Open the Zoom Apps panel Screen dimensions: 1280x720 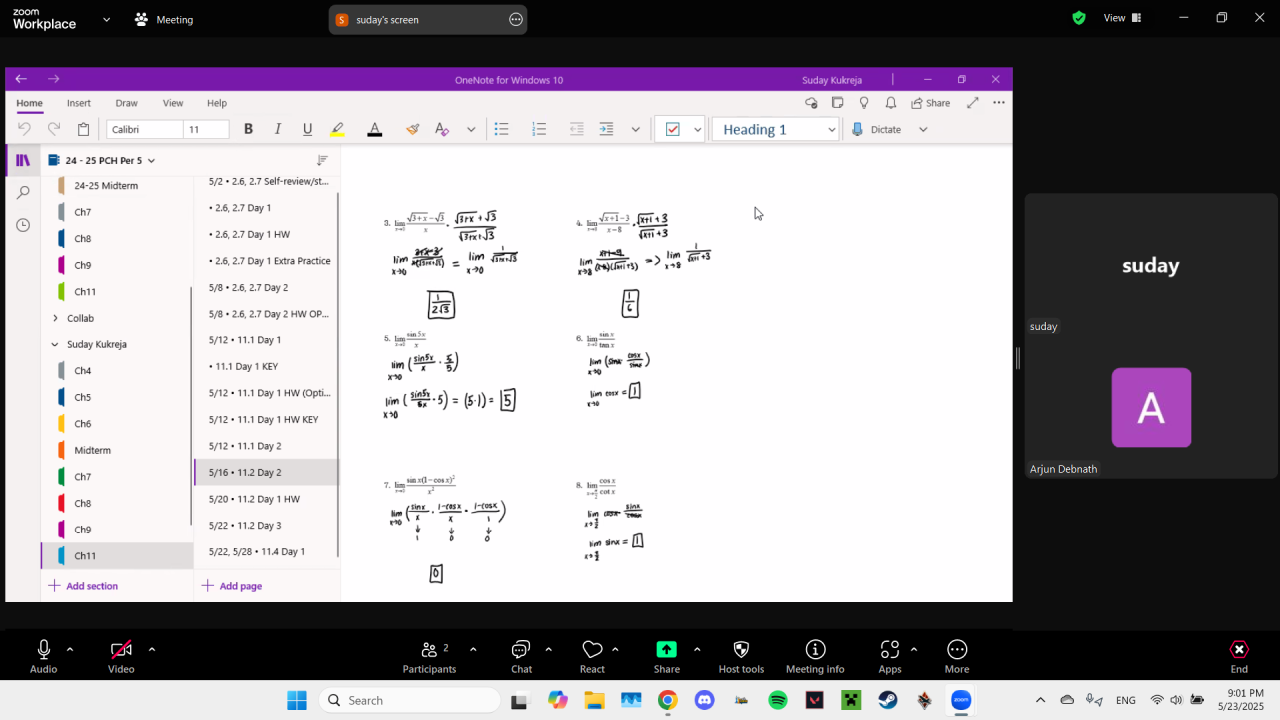click(x=889, y=651)
